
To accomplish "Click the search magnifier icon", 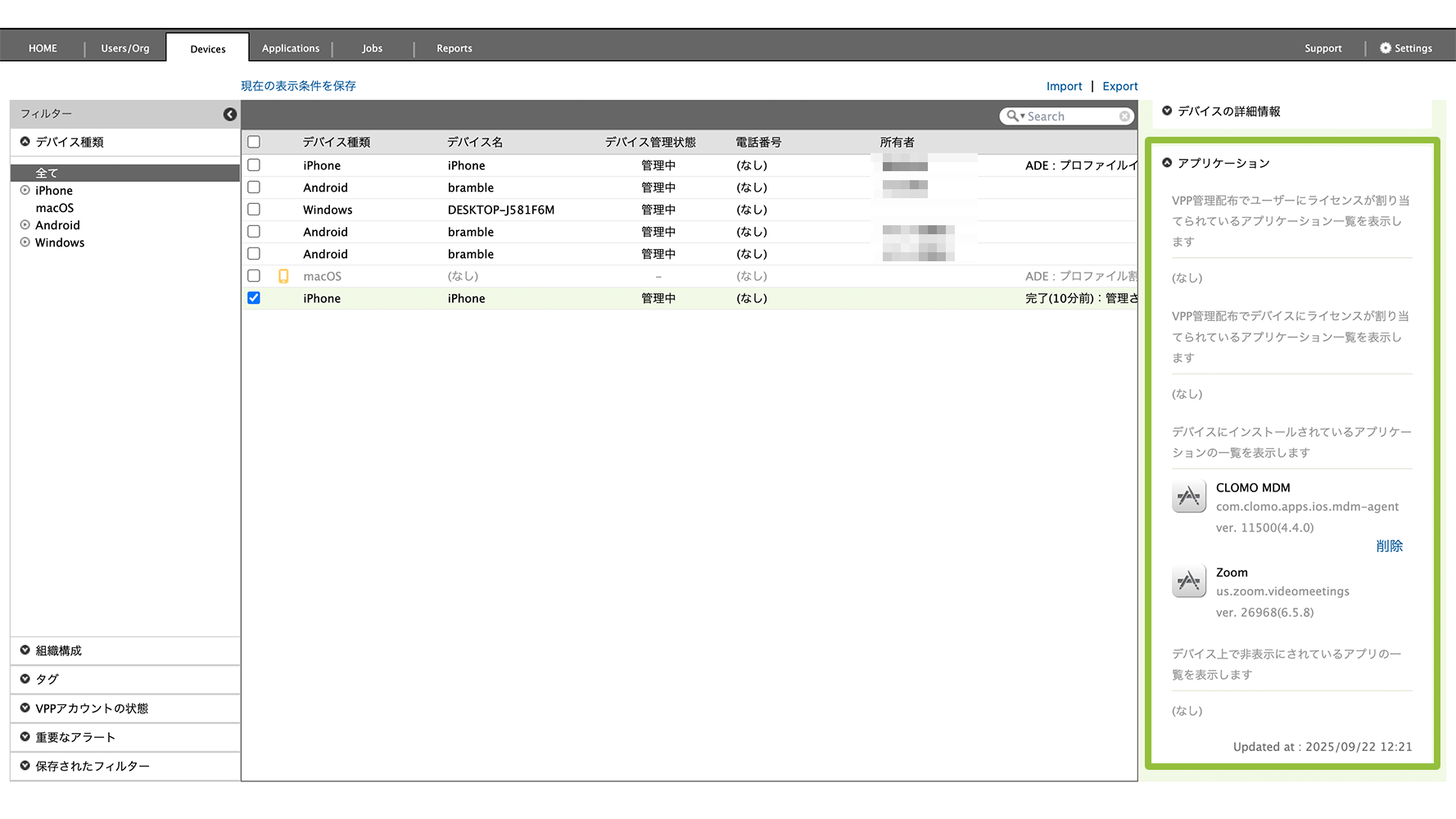I will [x=1013, y=116].
